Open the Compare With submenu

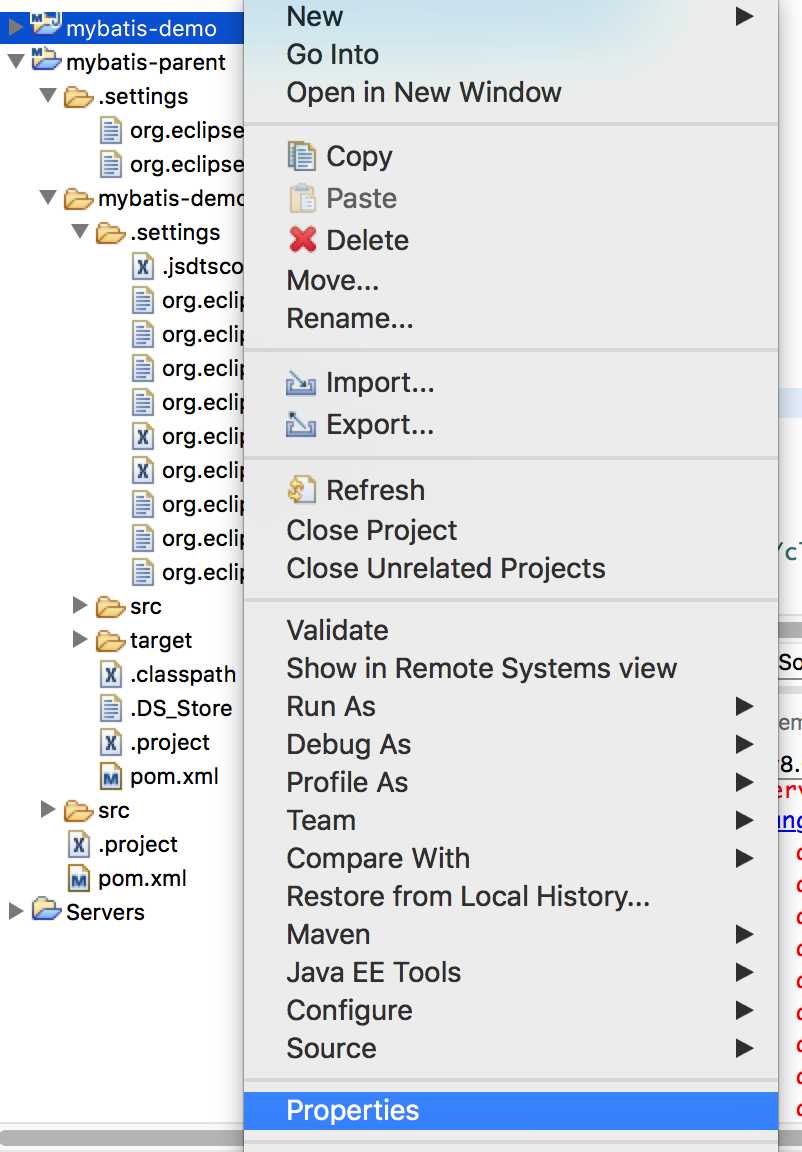pos(511,859)
